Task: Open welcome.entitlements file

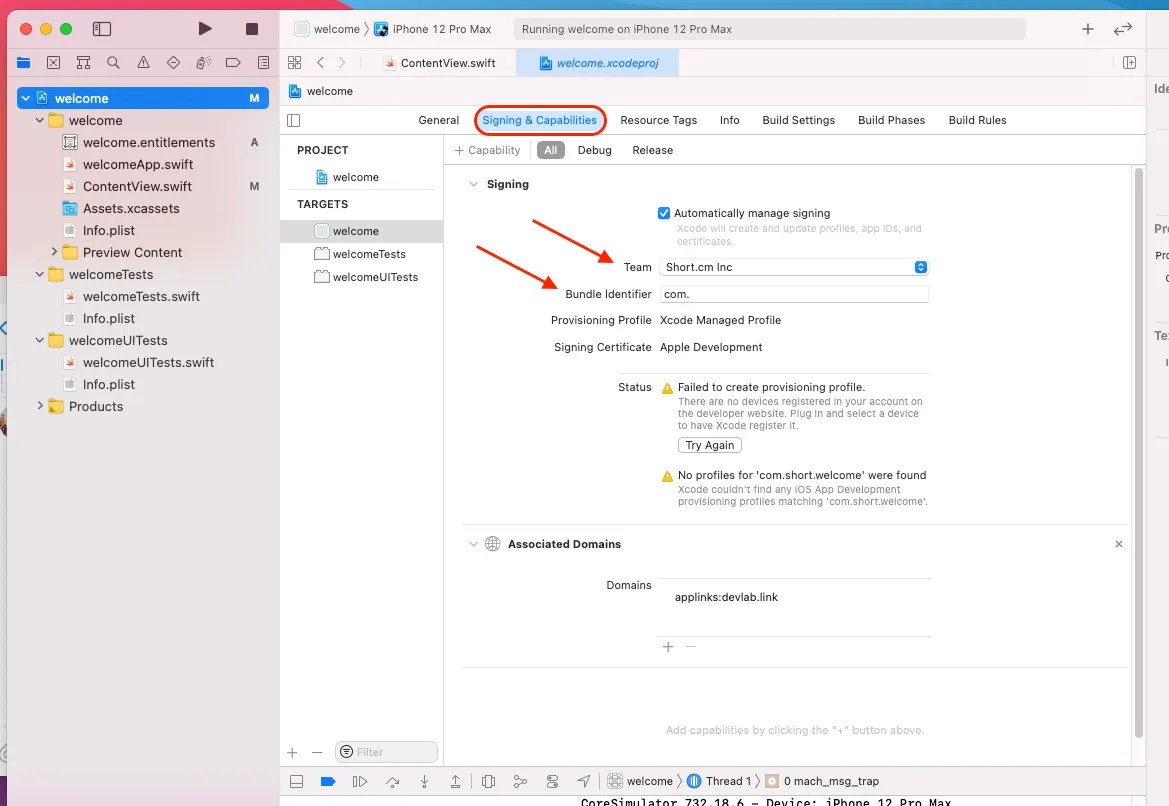Action: [149, 142]
